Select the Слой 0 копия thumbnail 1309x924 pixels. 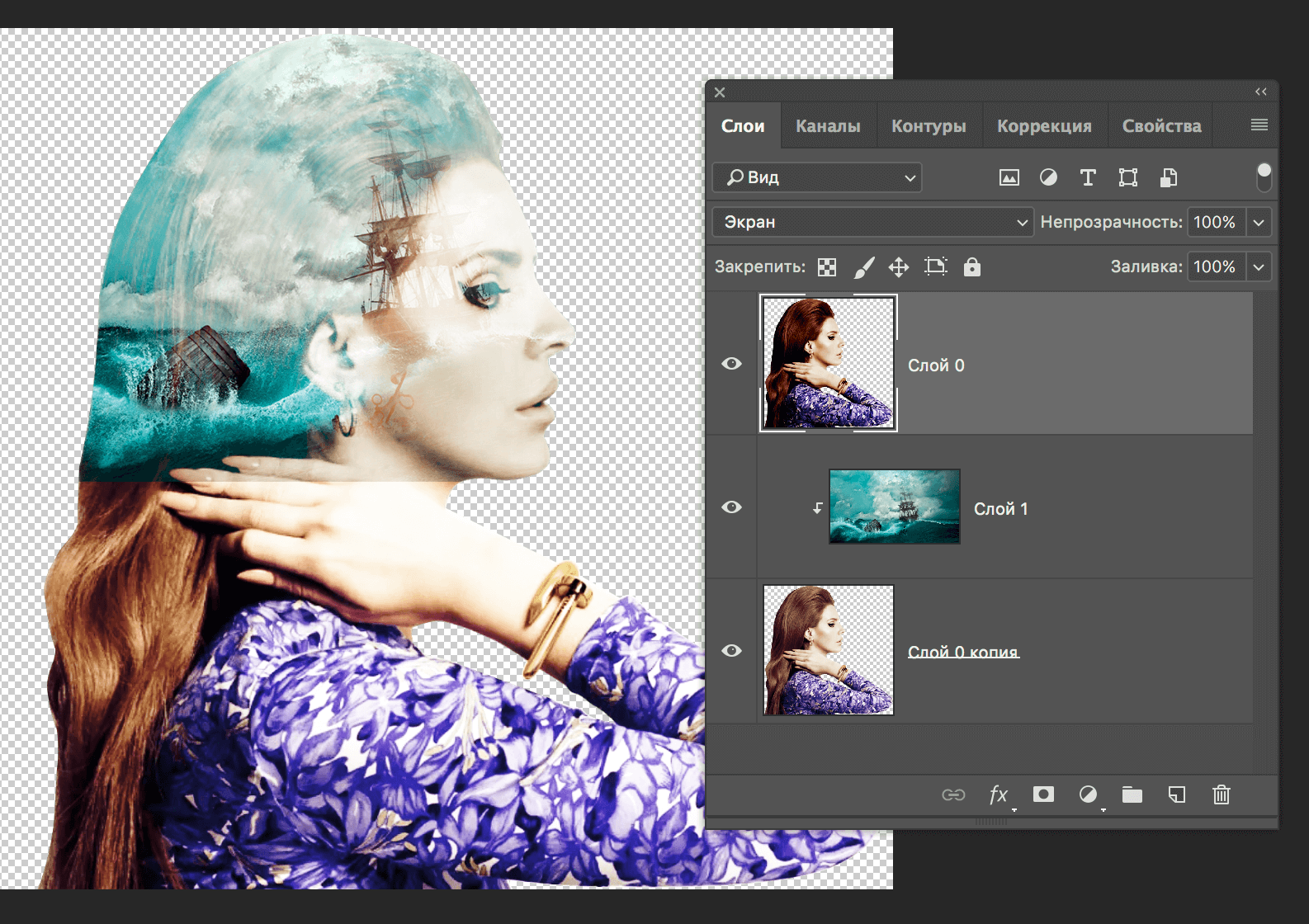829,650
